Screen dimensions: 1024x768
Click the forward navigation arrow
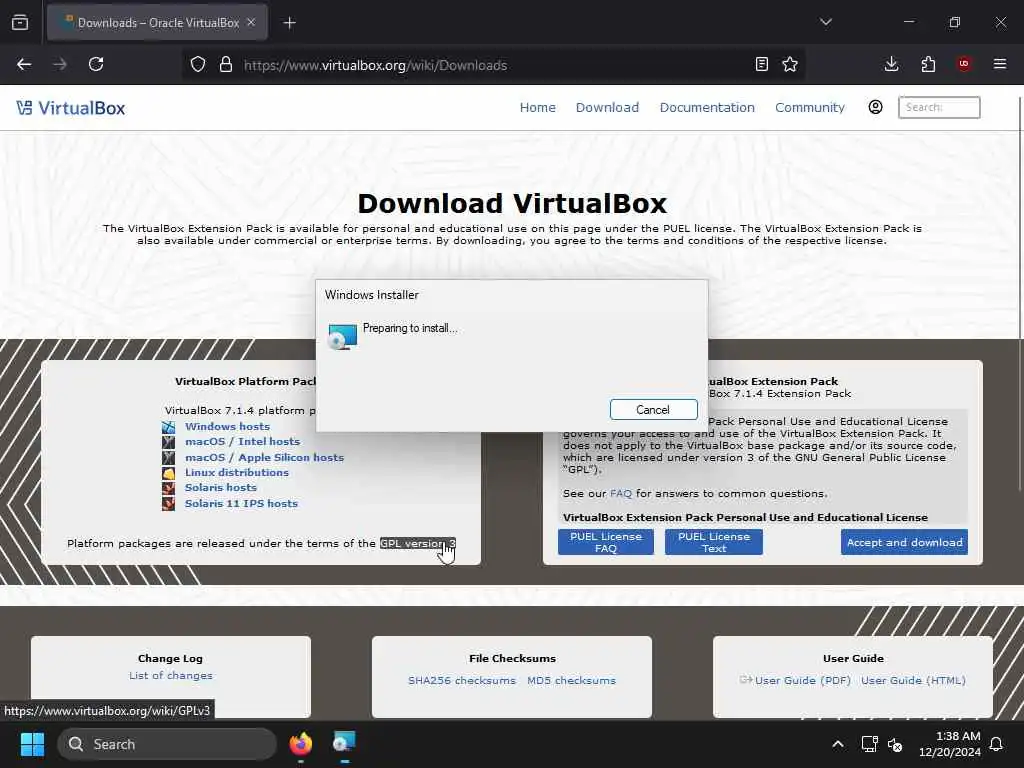point(60,65)
